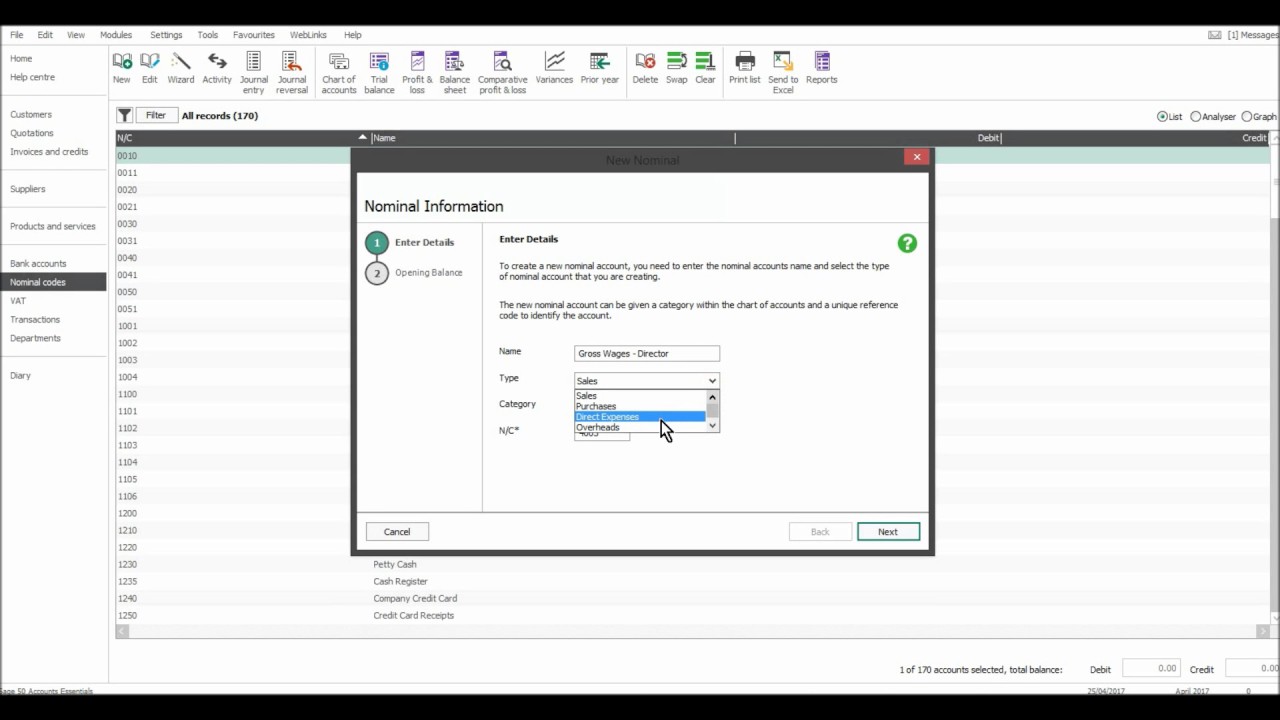
Task: Select the Company Credit Card row
Action: coord(692,599)
